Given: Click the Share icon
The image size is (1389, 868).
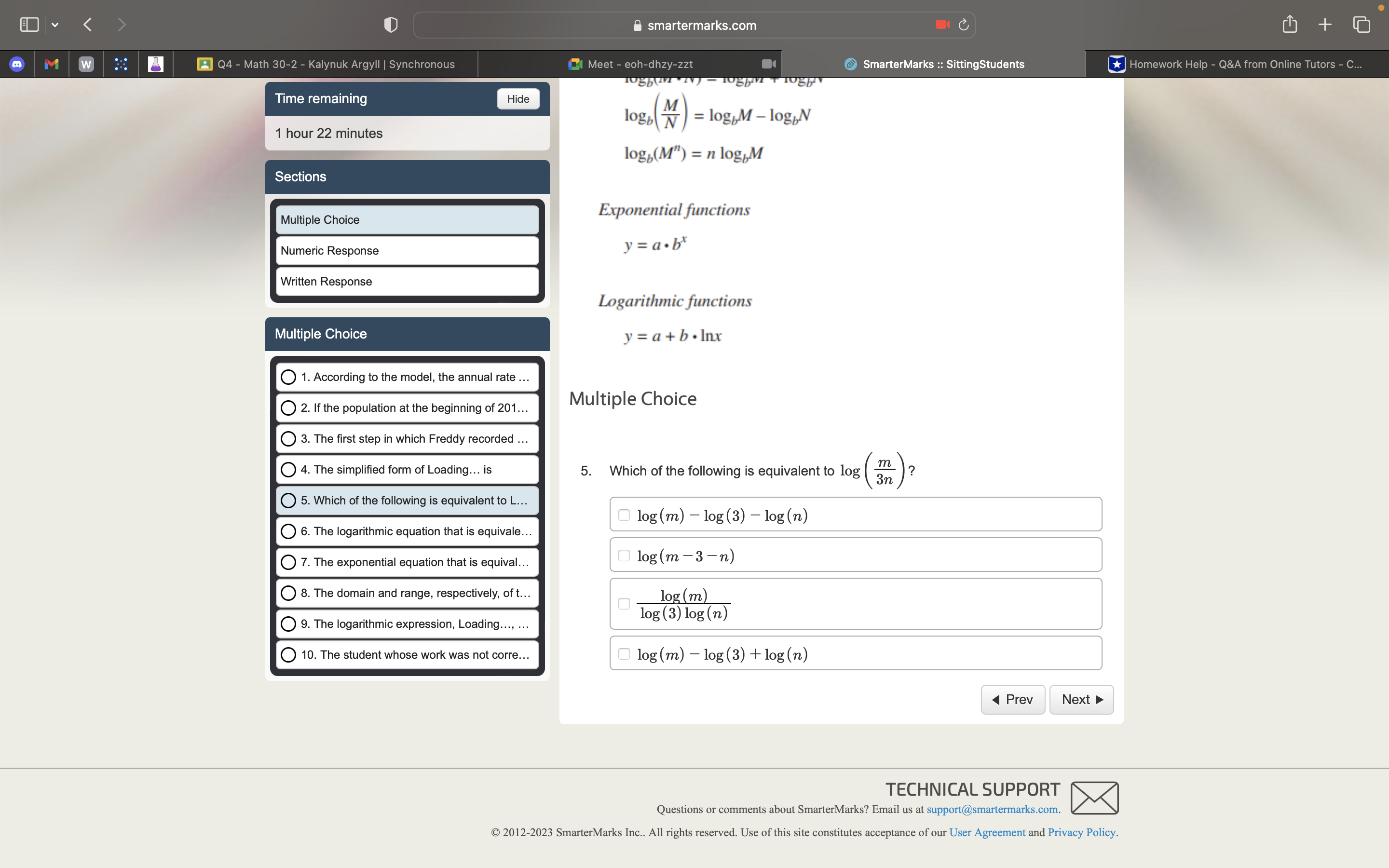Looking at the screenshot, I should coord(1289,24).
